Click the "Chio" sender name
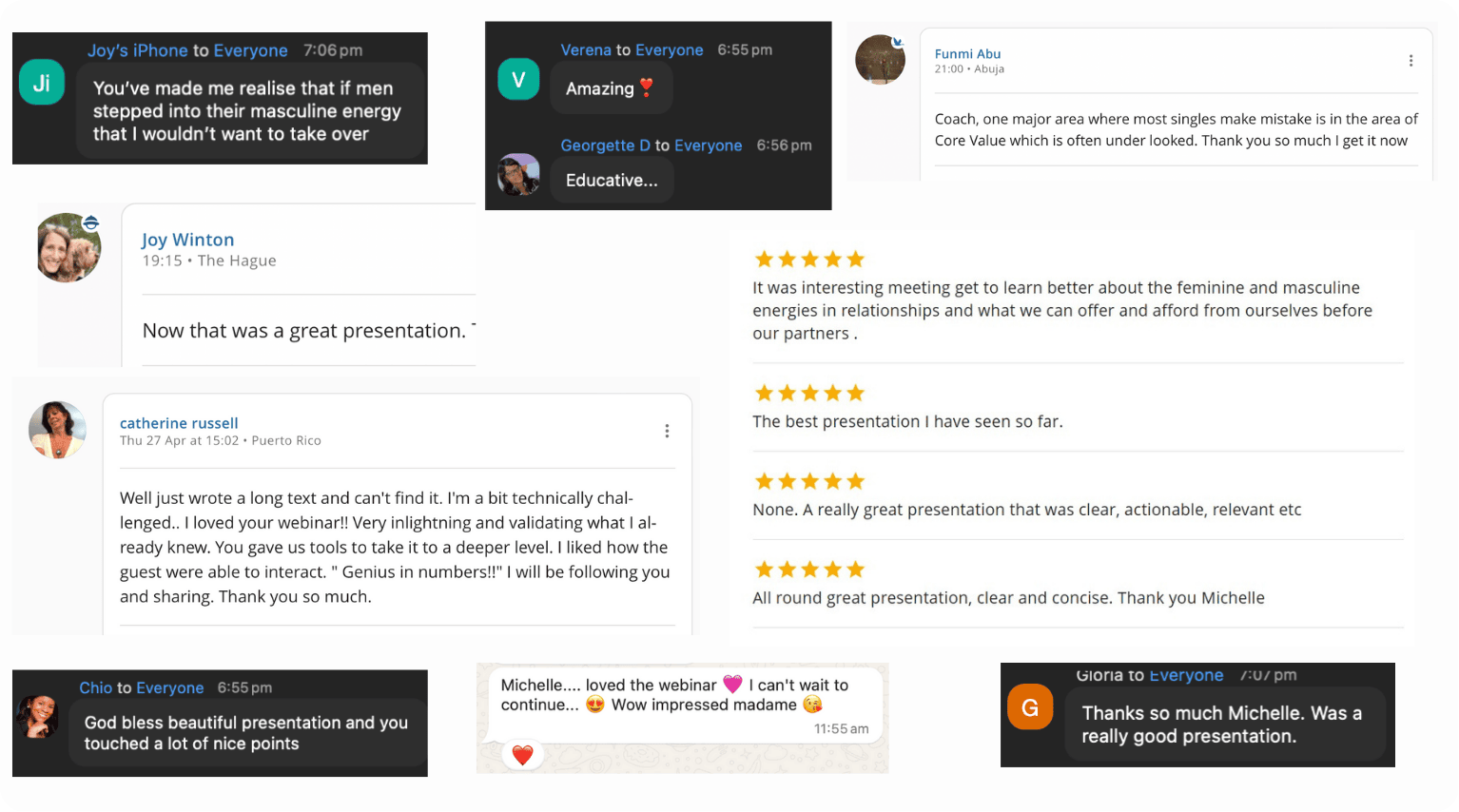The height and width of the screenshot is (812, 1459). pos(95,687)
